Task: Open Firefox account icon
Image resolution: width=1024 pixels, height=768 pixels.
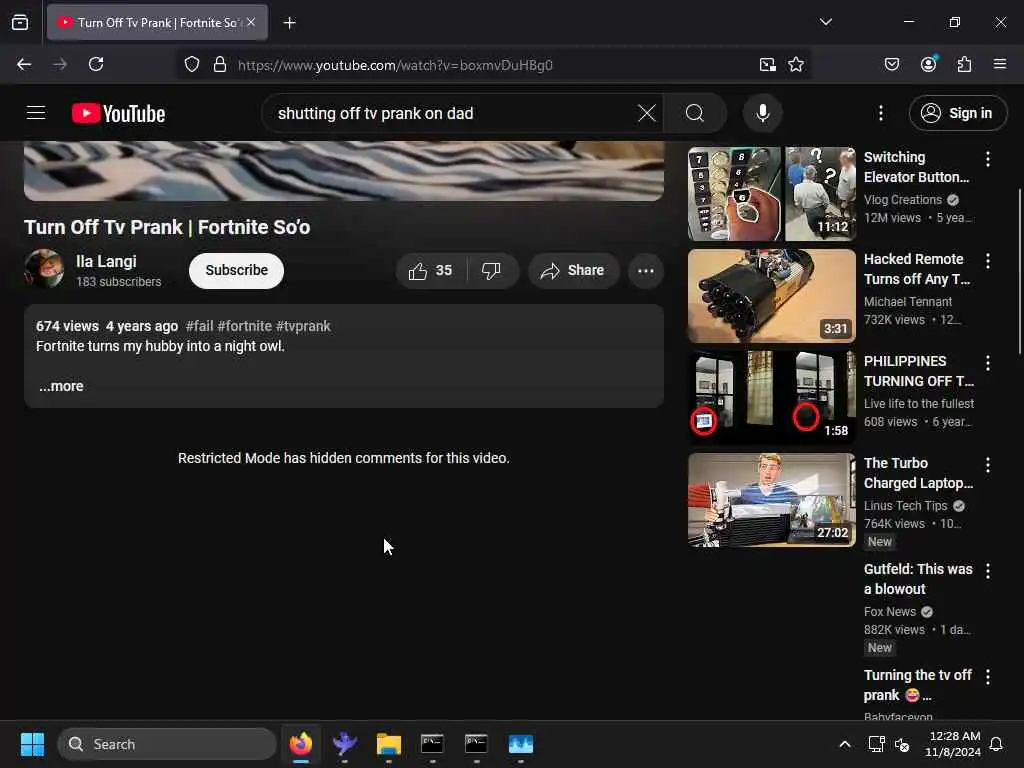Action: 928,64
